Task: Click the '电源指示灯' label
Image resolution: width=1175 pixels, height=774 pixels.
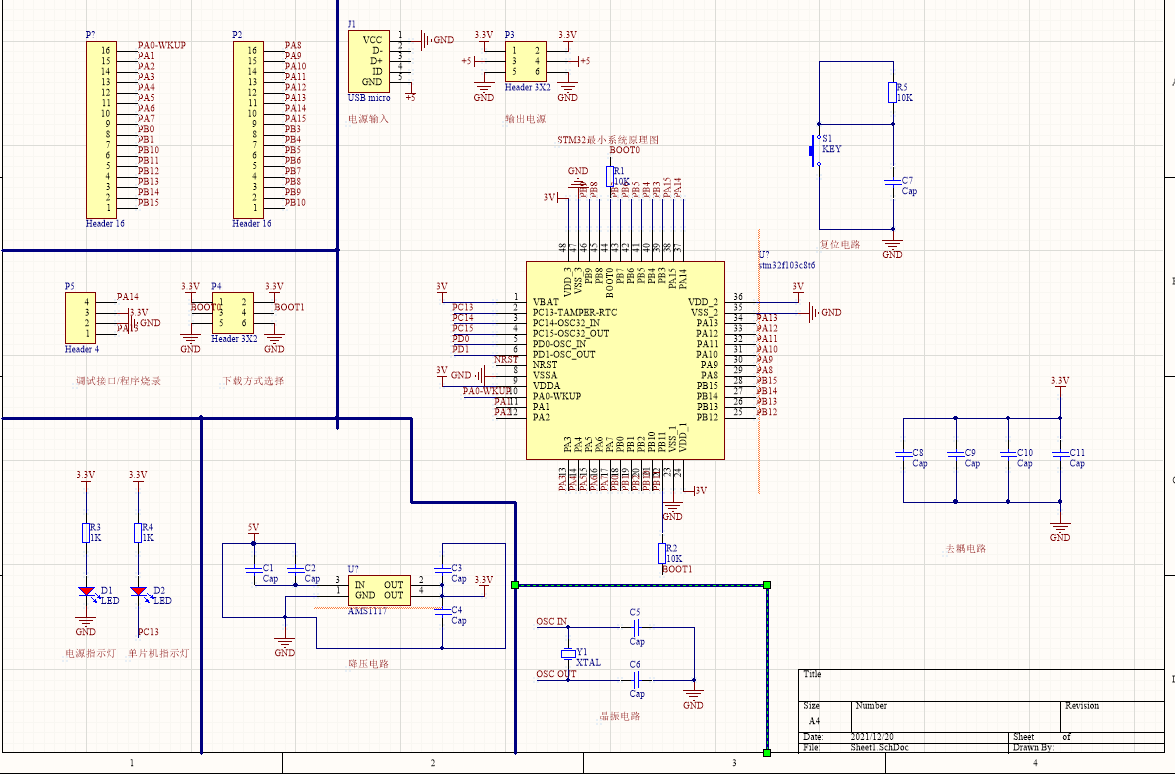Action: pyautogui.click(x=91, y=653)
